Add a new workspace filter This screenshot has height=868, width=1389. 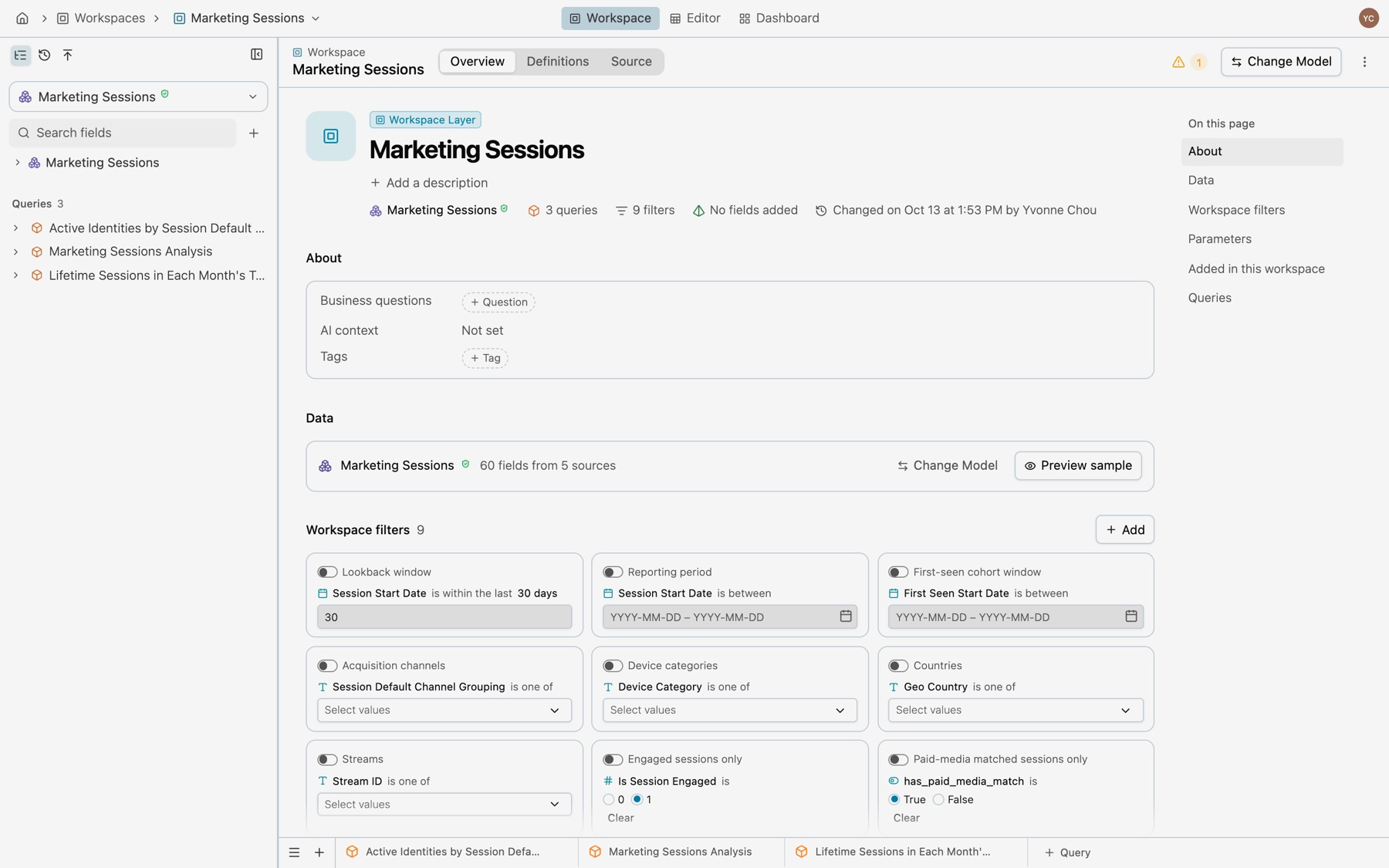pos(1125,530)
